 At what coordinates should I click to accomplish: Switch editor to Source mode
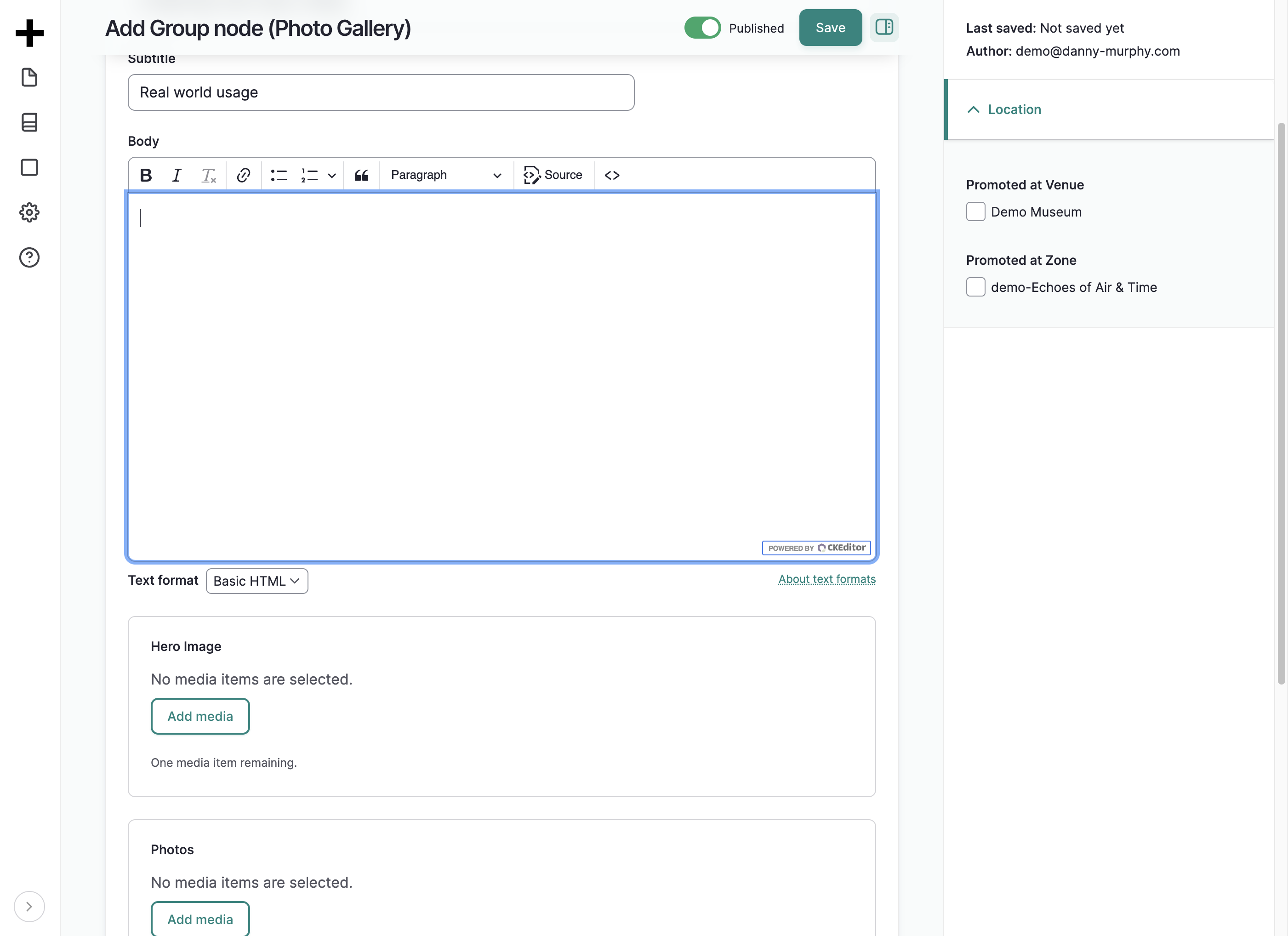[553, 175]
